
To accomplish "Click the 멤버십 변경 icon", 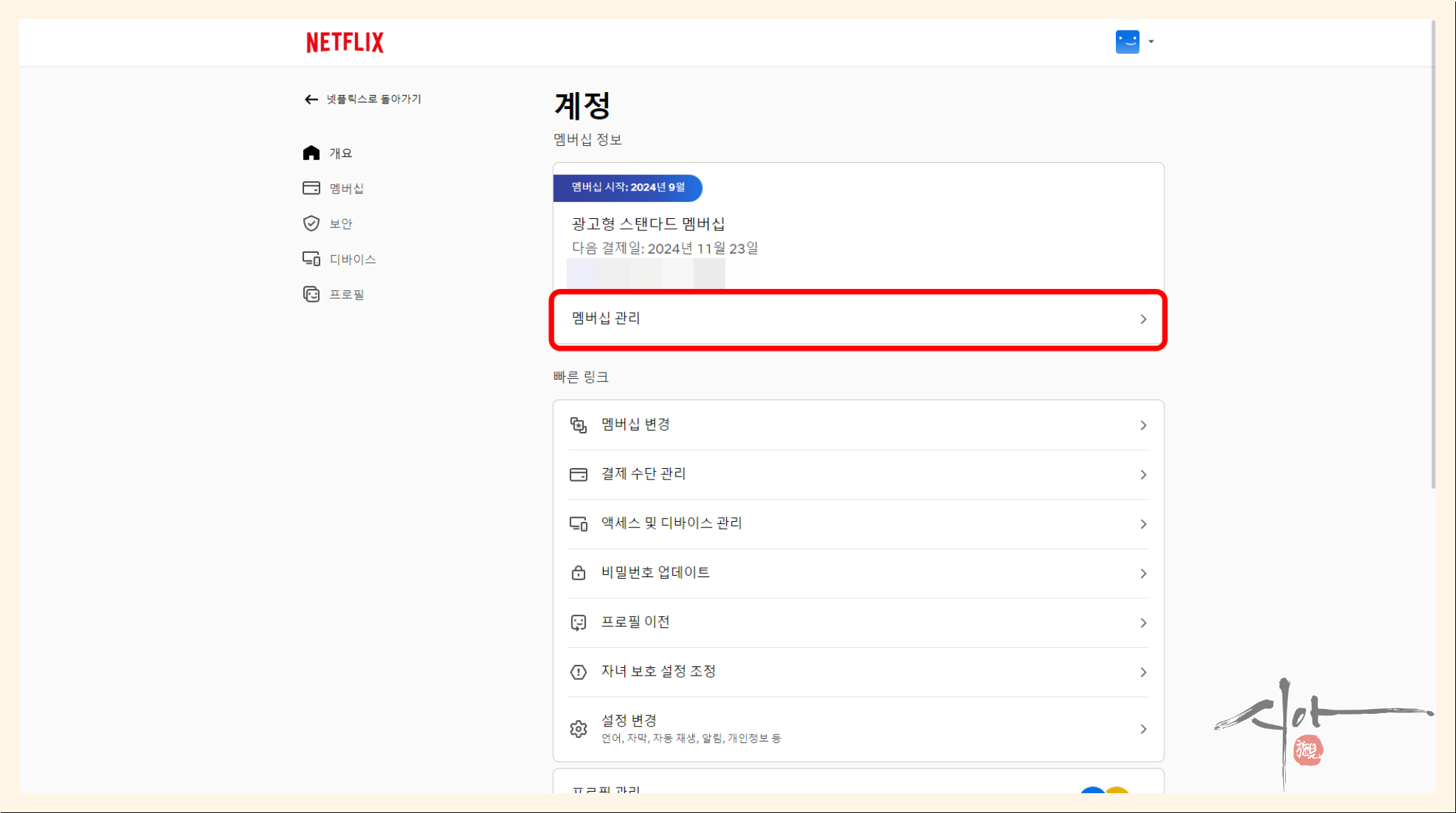I will tap(578, 425).
